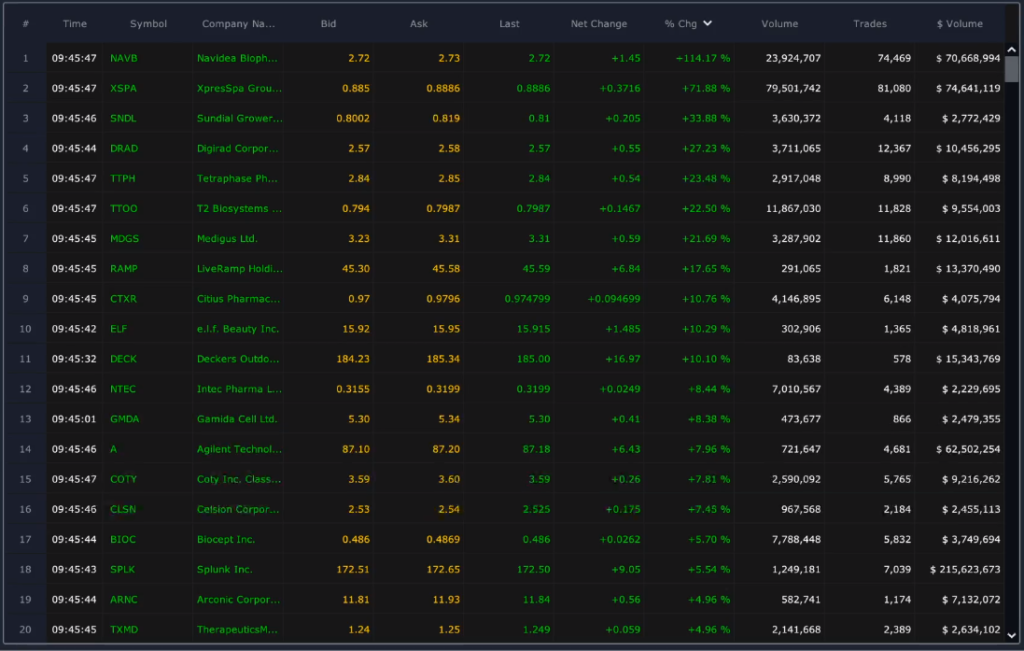Sort by the Last column header
This screenshot has width=1024, height=651.
509,24
